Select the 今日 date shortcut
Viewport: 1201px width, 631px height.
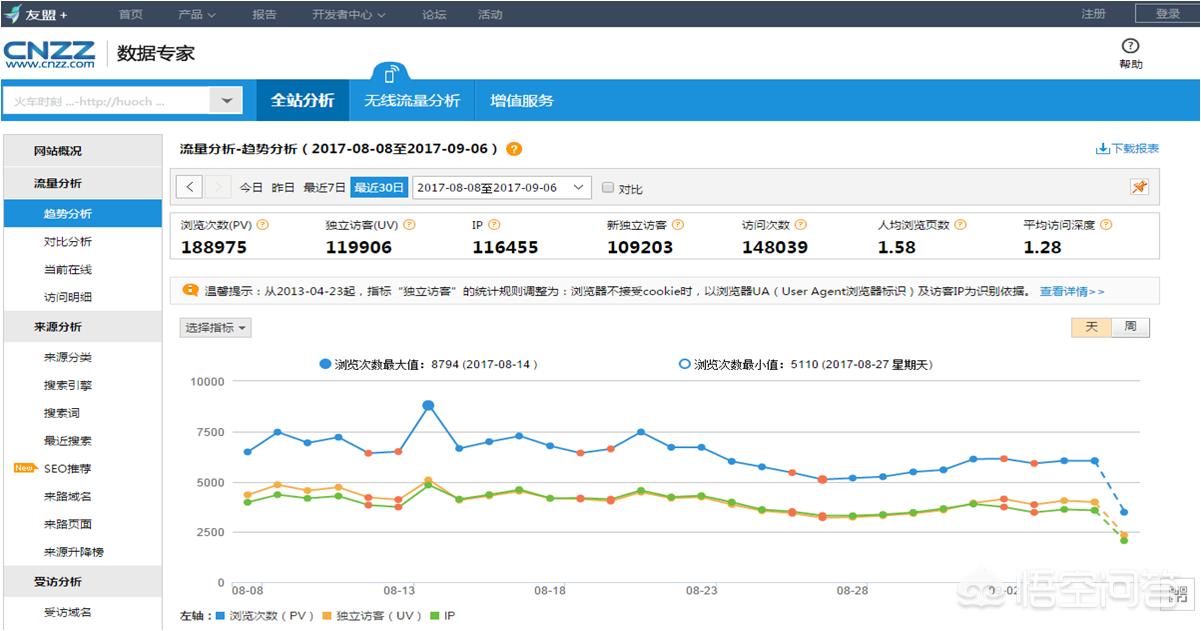[251, 187]
